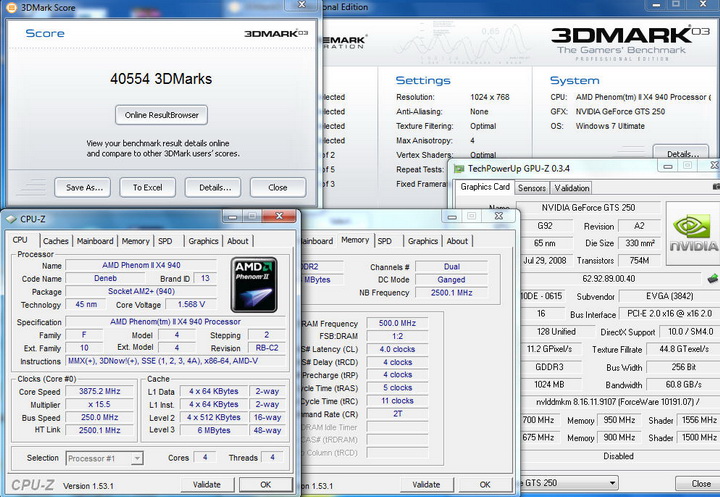Click the green BIOS save icon in GPU-Z

(713, 278)
